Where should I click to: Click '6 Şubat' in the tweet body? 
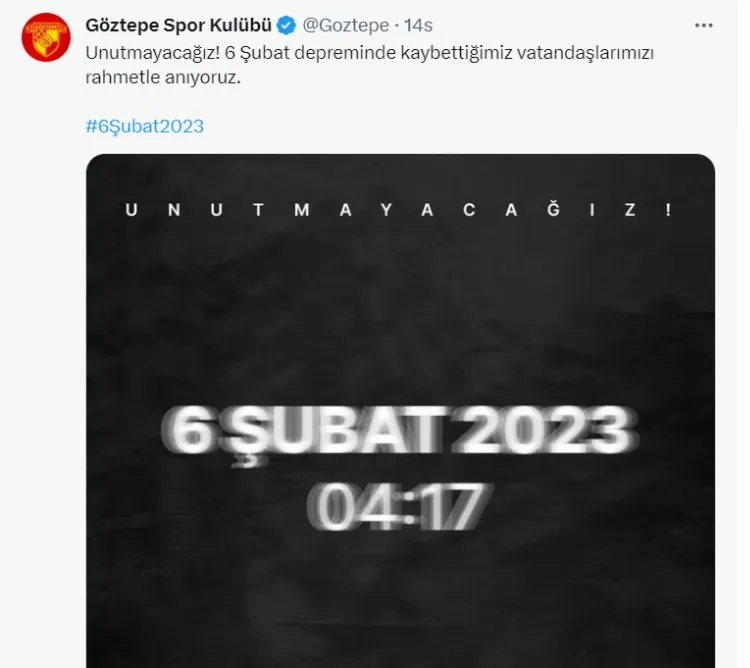coord(257,54)
